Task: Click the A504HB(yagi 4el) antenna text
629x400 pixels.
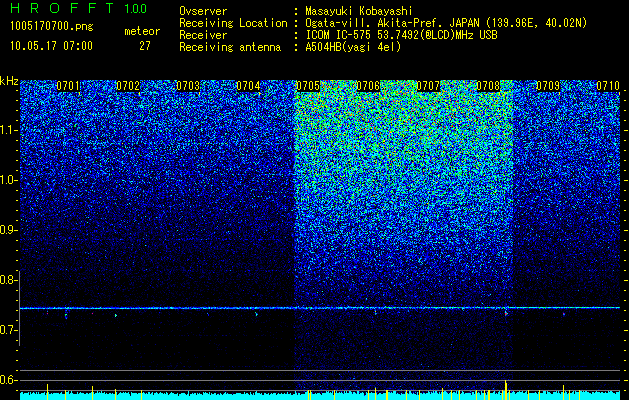Action: click(x=353, y=47)
